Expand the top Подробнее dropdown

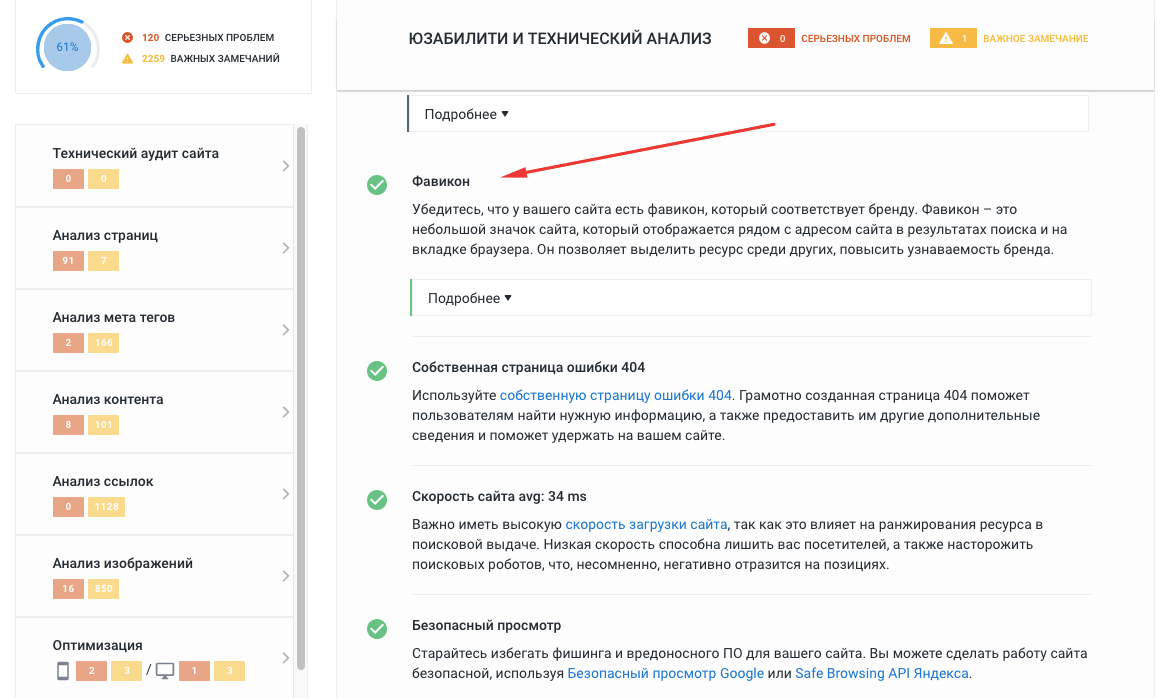point(466,114)
